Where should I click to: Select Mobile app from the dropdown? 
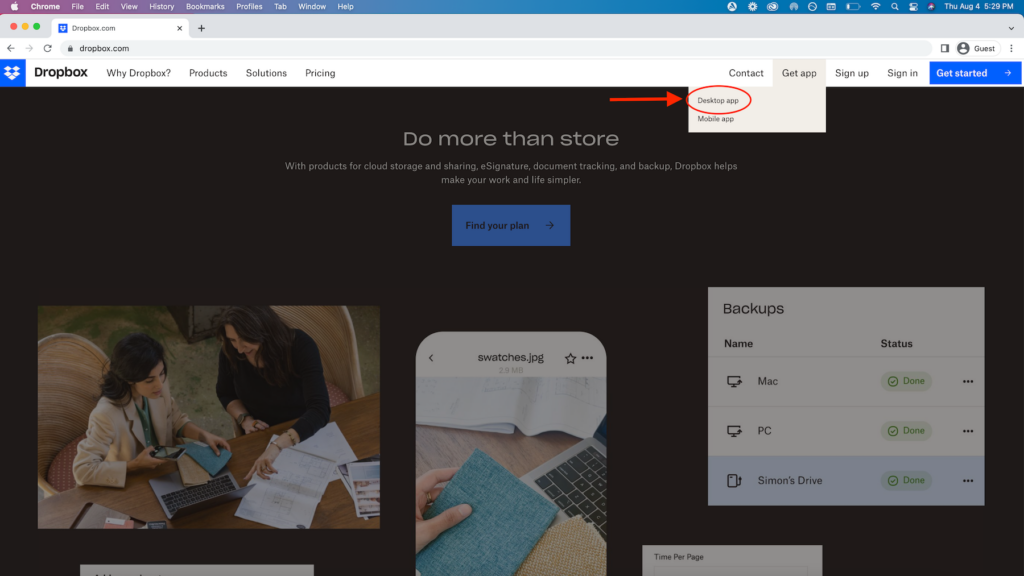tap(716, 119)
